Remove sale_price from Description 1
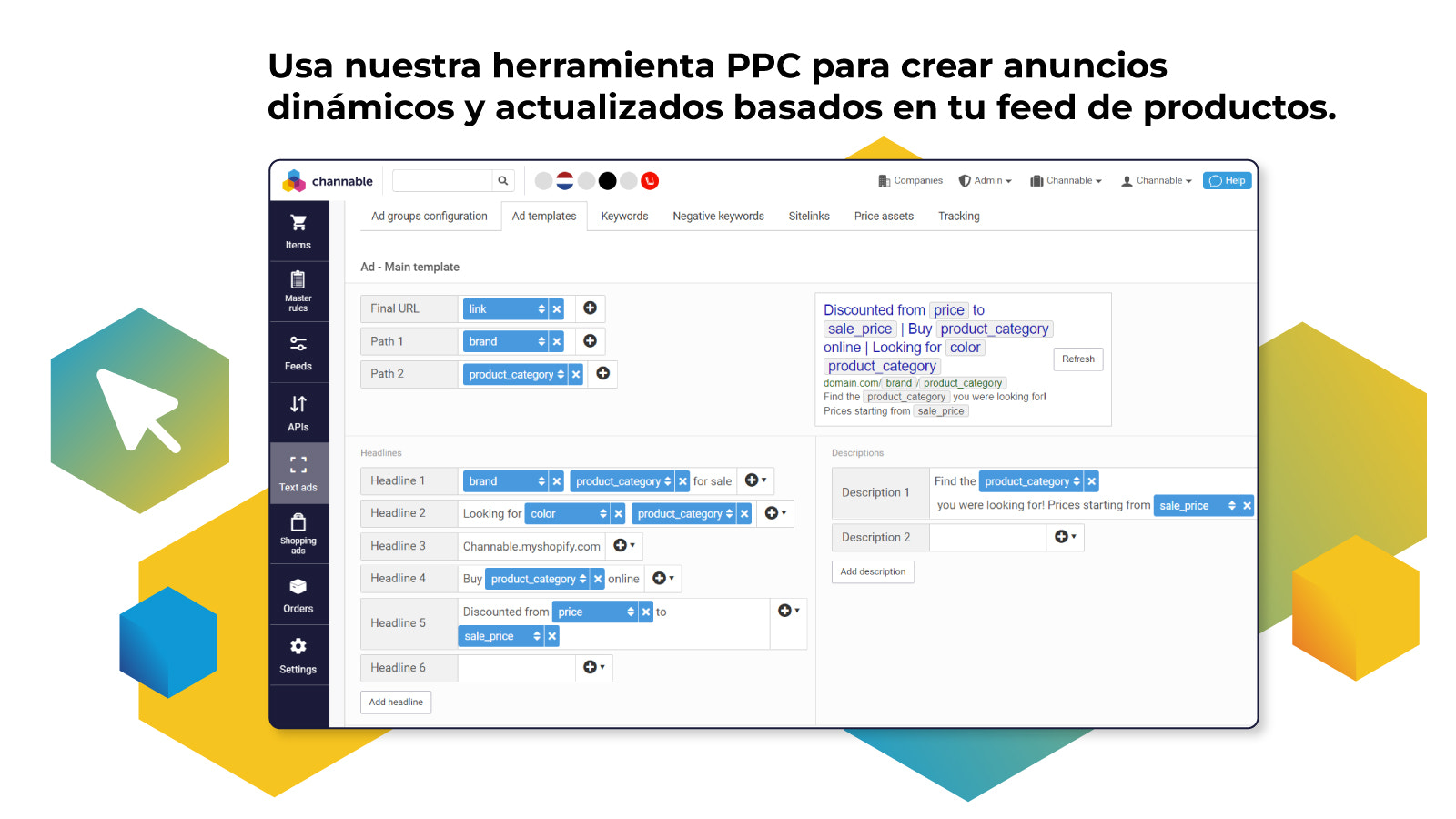 pyautogui.click(x=1247, y=506)
